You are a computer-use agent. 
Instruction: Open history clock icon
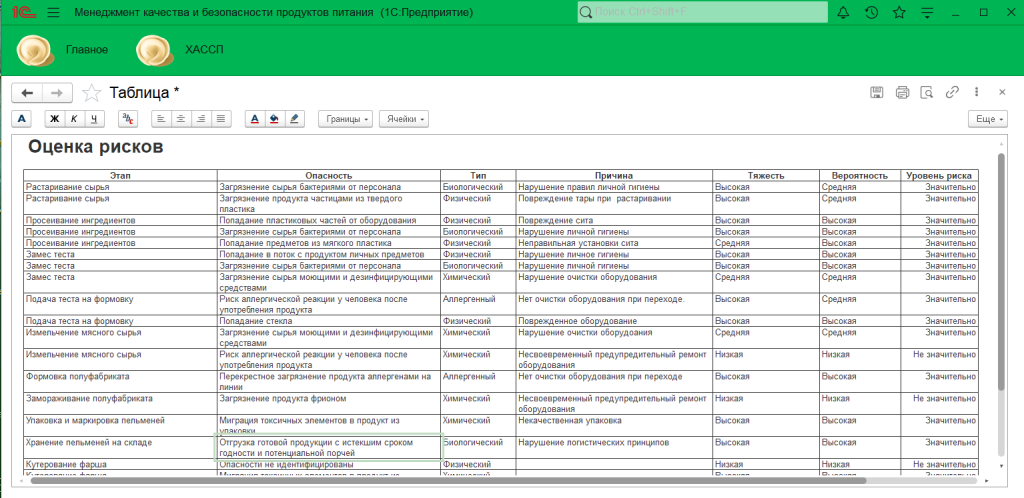point(871,13)
